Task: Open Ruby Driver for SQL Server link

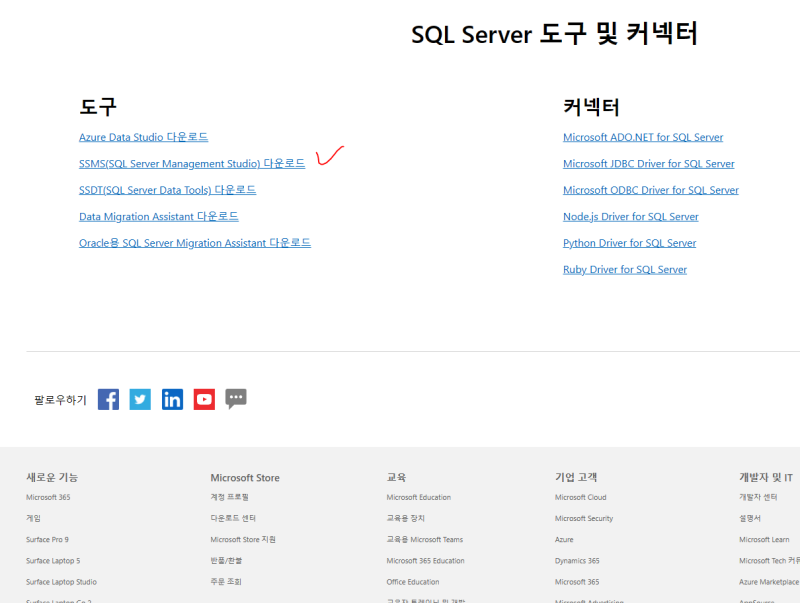Action: (x=624, y=269)
